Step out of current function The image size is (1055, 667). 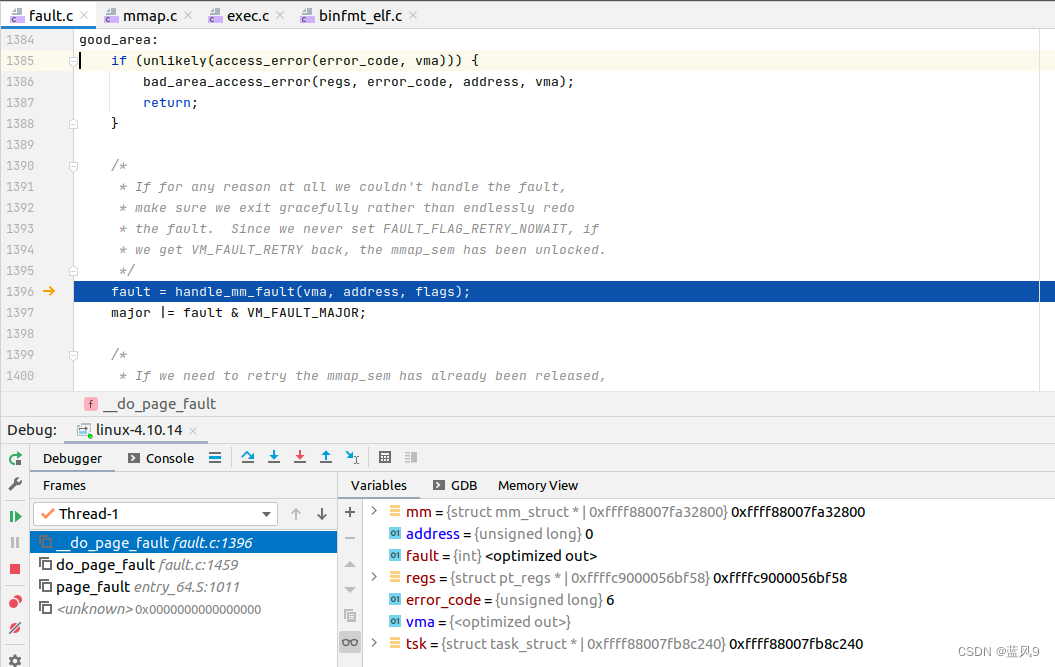click(326, 458)
